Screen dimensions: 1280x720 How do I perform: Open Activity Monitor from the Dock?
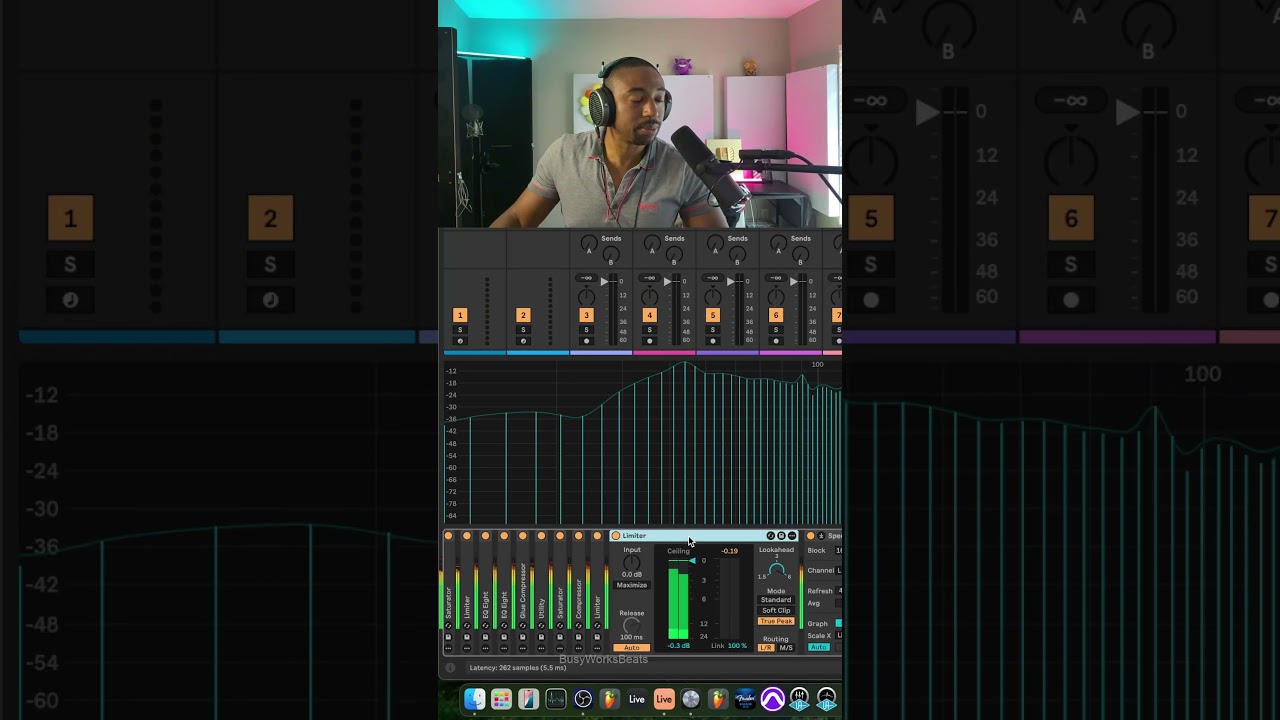(556, 700)
